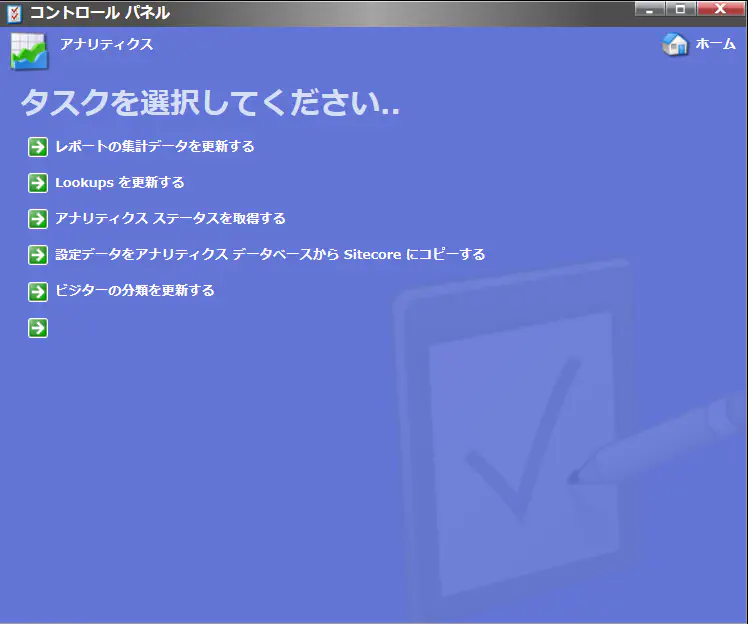Viewport: 748px width, 624px height.
Task: Click the arrow icon beside Lookups を更新する
Action: [38, 183]
